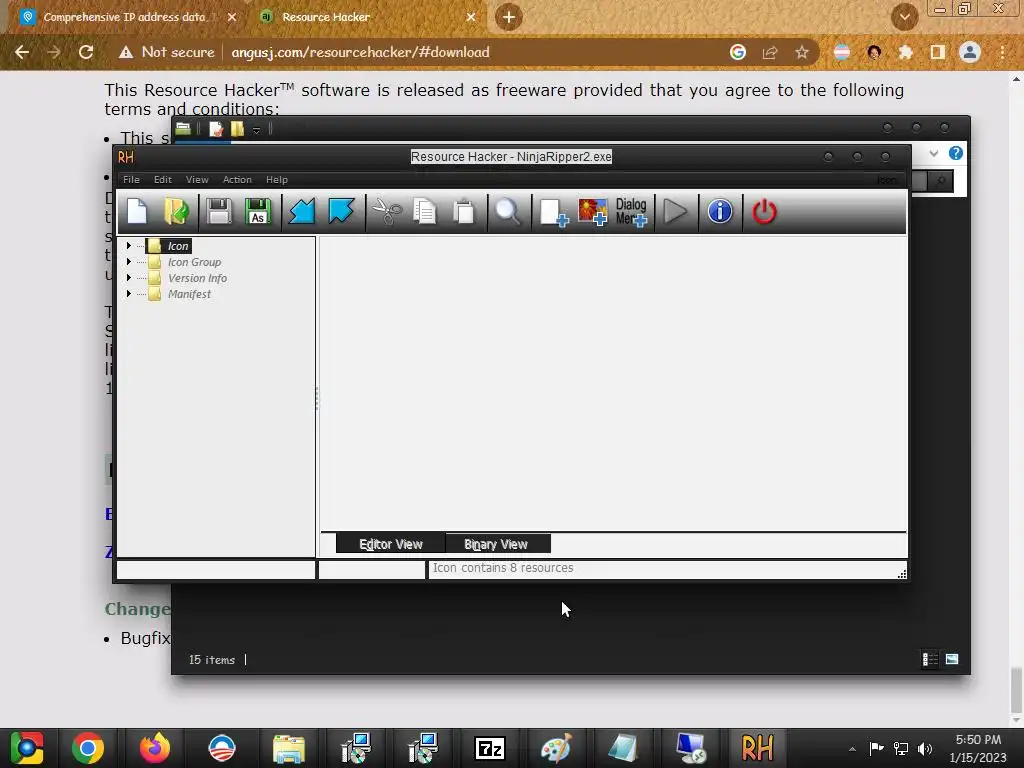Open the Chrome profile avatar

coord(970,52)
